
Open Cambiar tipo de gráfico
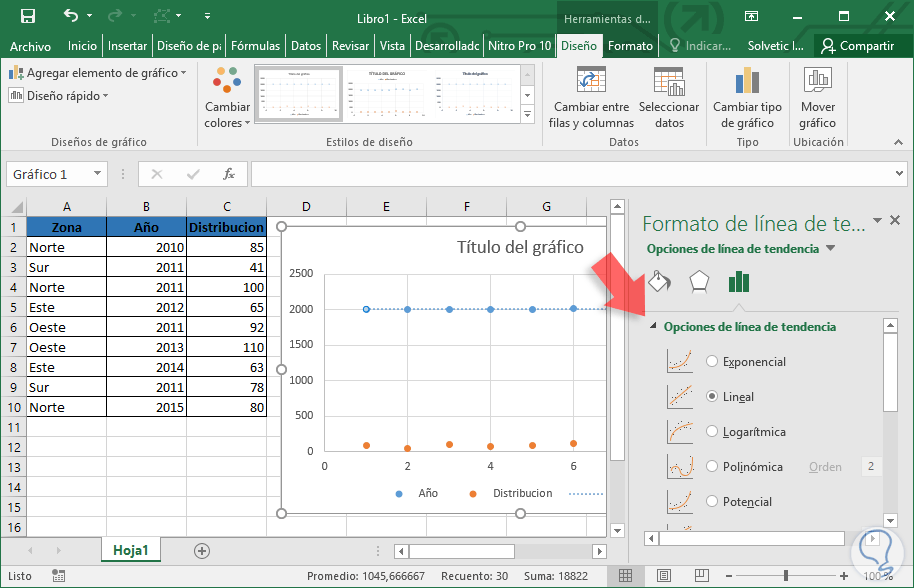(747, 82)
